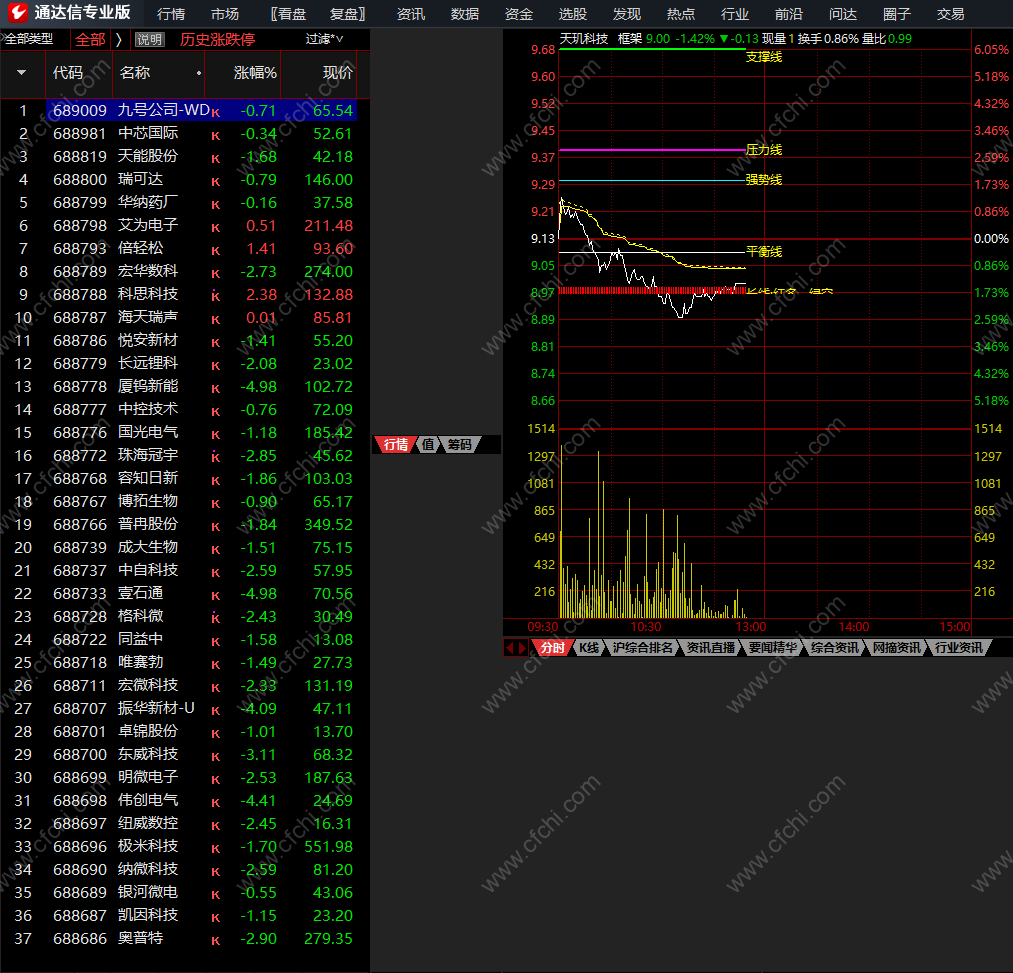Open the 市场 menu
1013x973 pixels.
pyautogui.click(x=225, y=14)
